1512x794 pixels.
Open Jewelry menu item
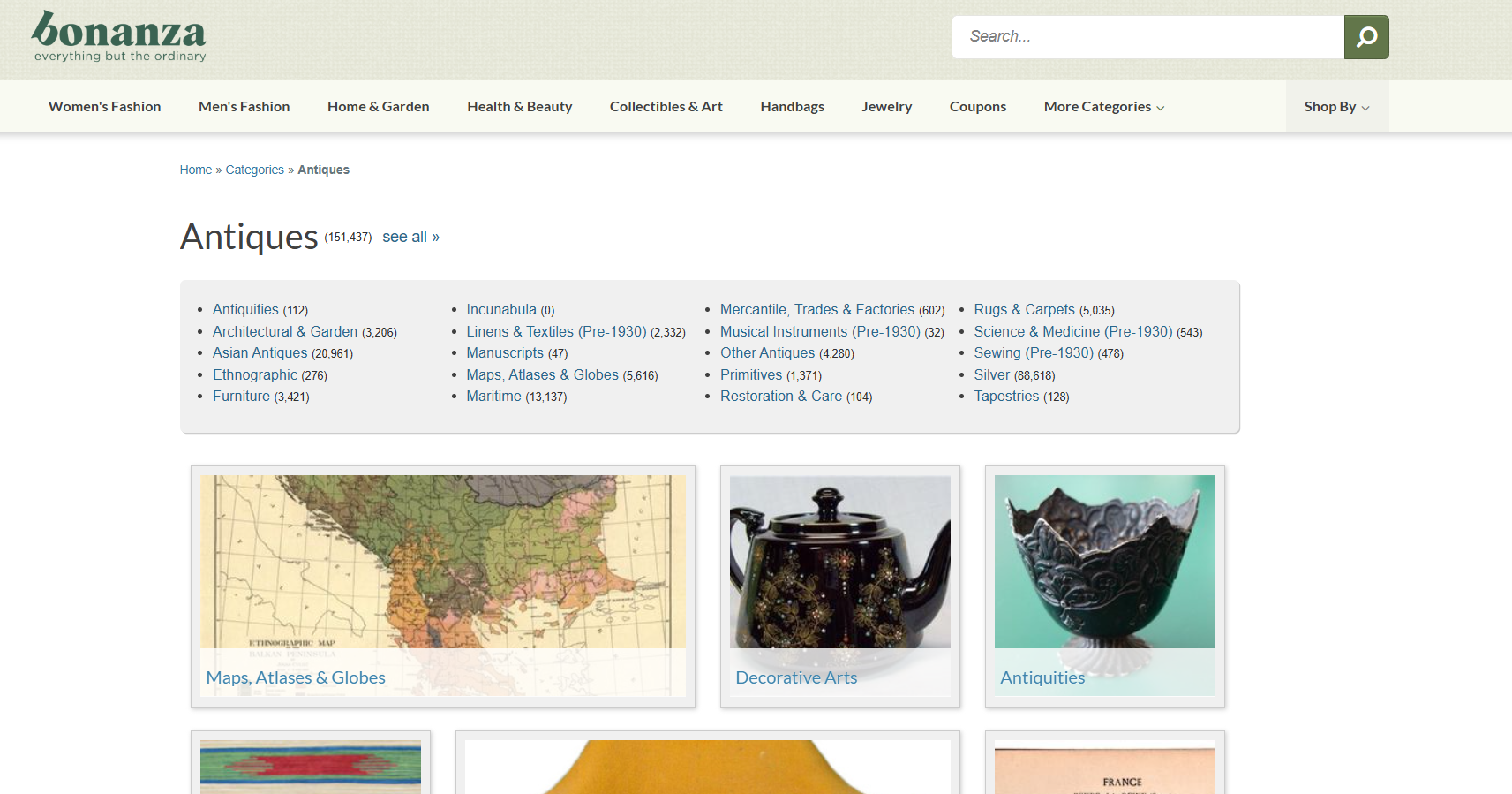pyautogui.click(x=887, y=107)
